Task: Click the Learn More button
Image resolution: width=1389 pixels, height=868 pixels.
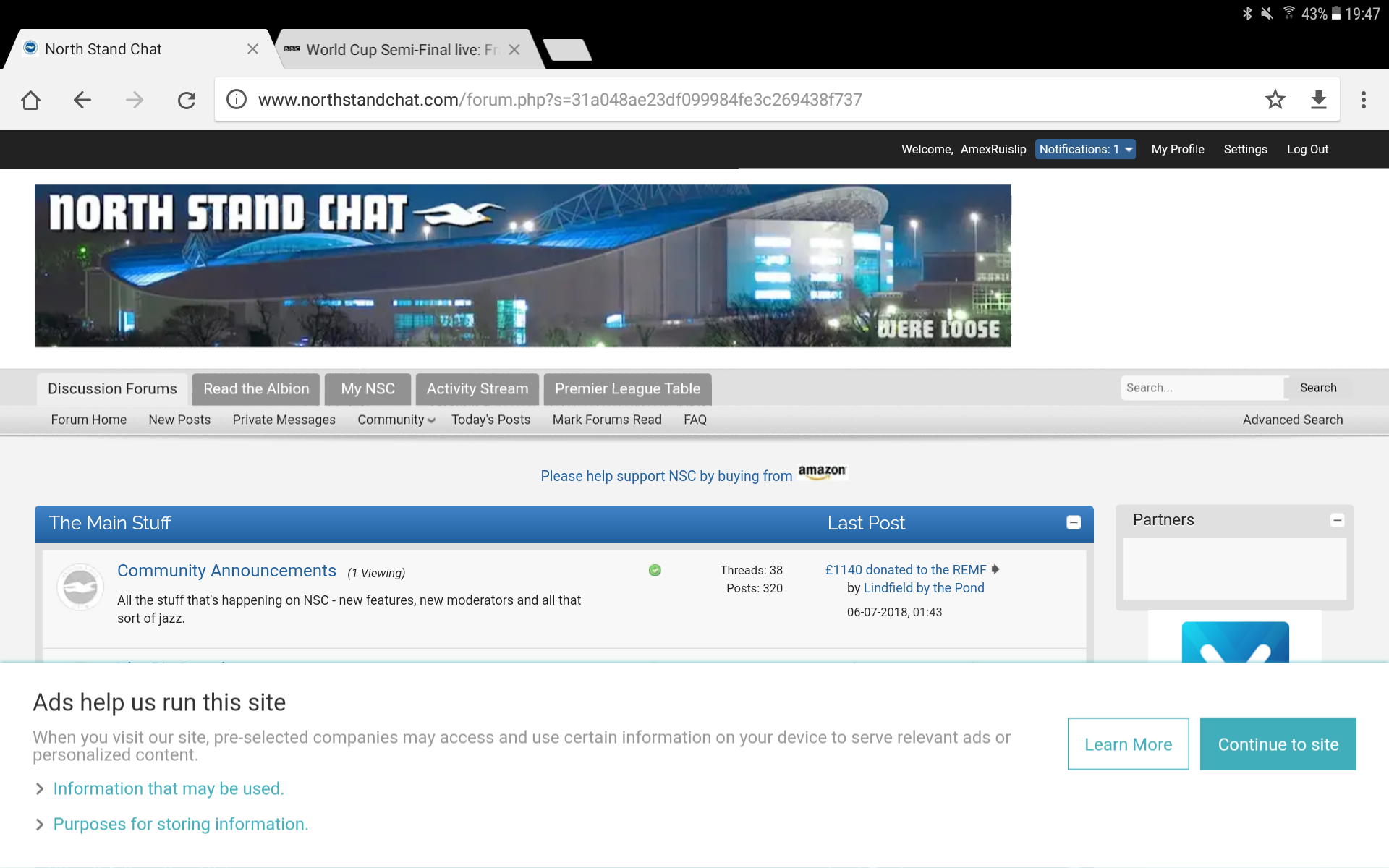Action: tap(1128, 744)
